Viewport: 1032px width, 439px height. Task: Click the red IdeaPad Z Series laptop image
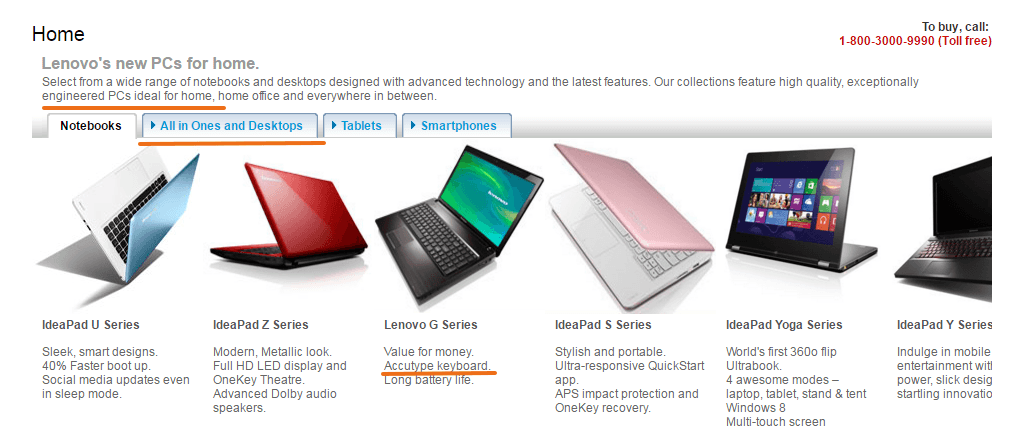click(x=288, y=216)
